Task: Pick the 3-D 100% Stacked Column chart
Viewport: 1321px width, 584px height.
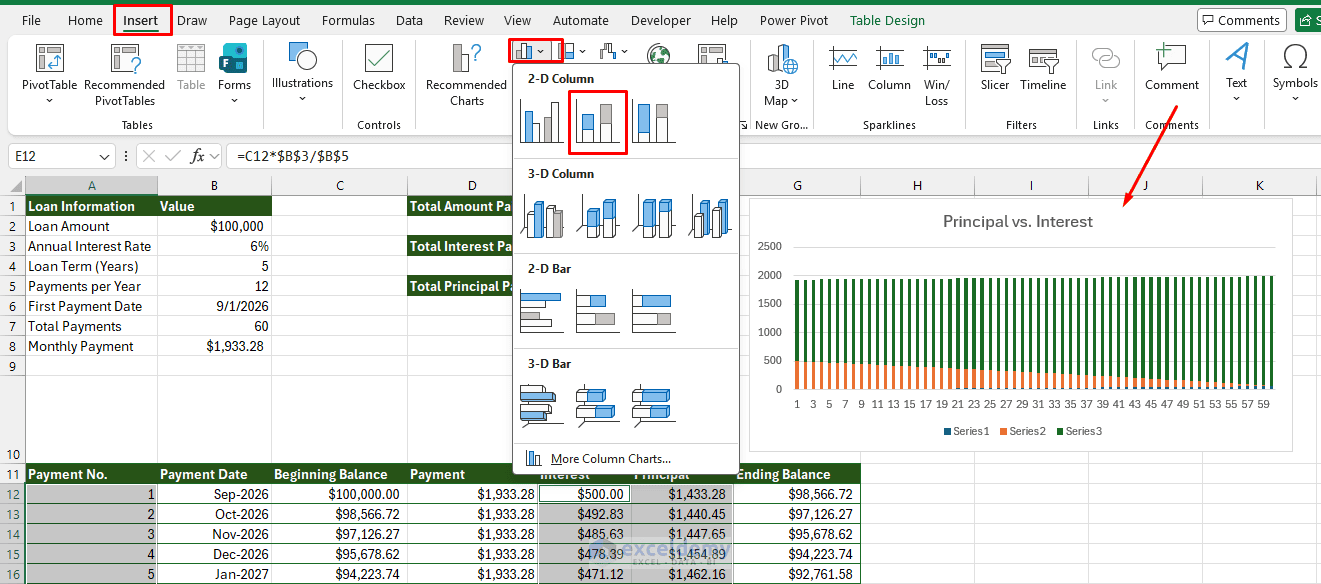Action: point(654,216)
